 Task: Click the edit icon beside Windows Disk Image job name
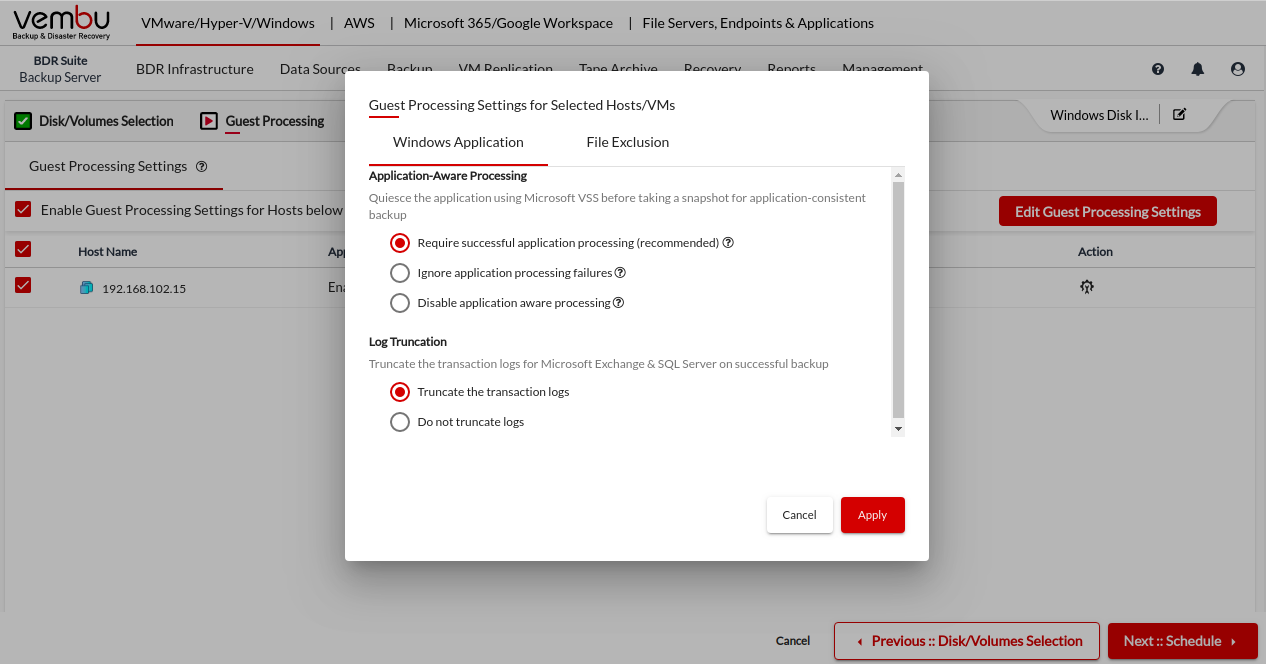point(1179,114)
